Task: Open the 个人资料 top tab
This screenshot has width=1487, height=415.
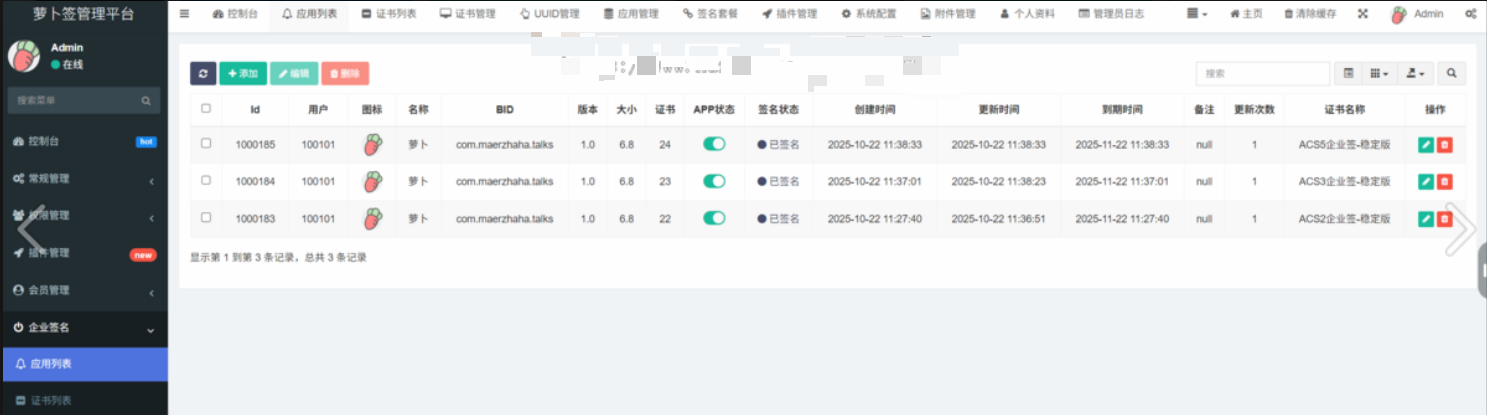Action: point(1027,14)
